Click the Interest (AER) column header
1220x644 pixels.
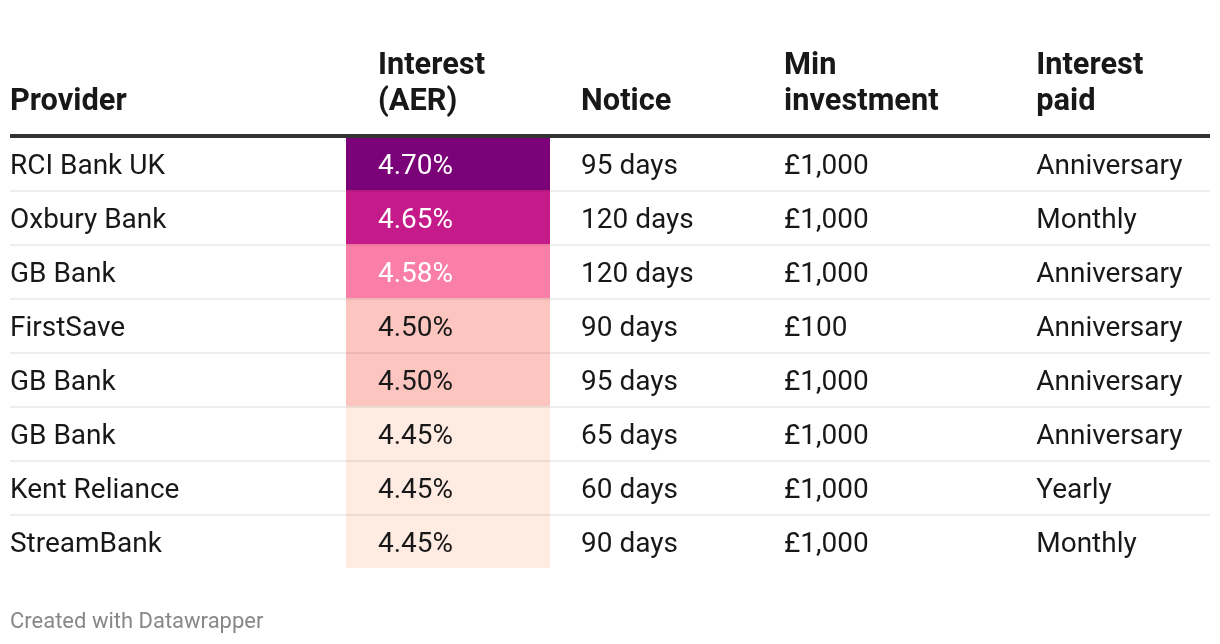[x=431, y=82]
